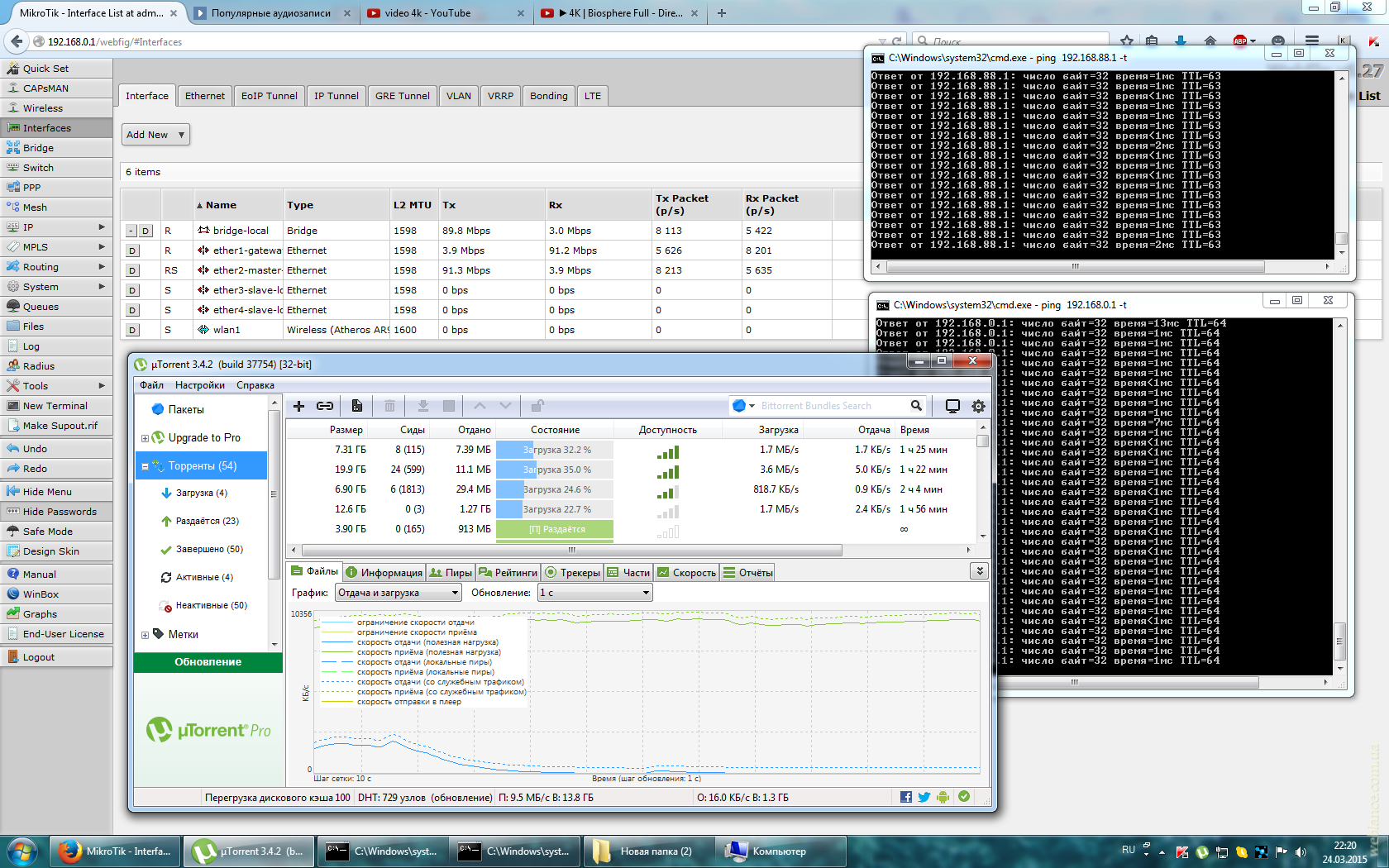Click the start torrent download arrow icon
This screenshot has height=868, width=1389.
click(422, 406)
